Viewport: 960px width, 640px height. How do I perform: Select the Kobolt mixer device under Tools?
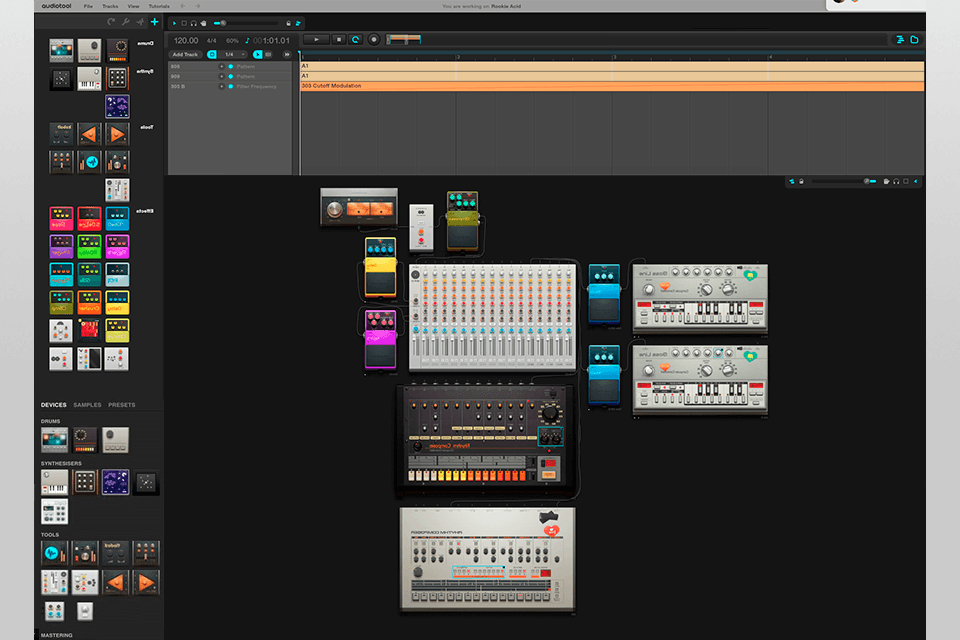[x=117, y=552]
